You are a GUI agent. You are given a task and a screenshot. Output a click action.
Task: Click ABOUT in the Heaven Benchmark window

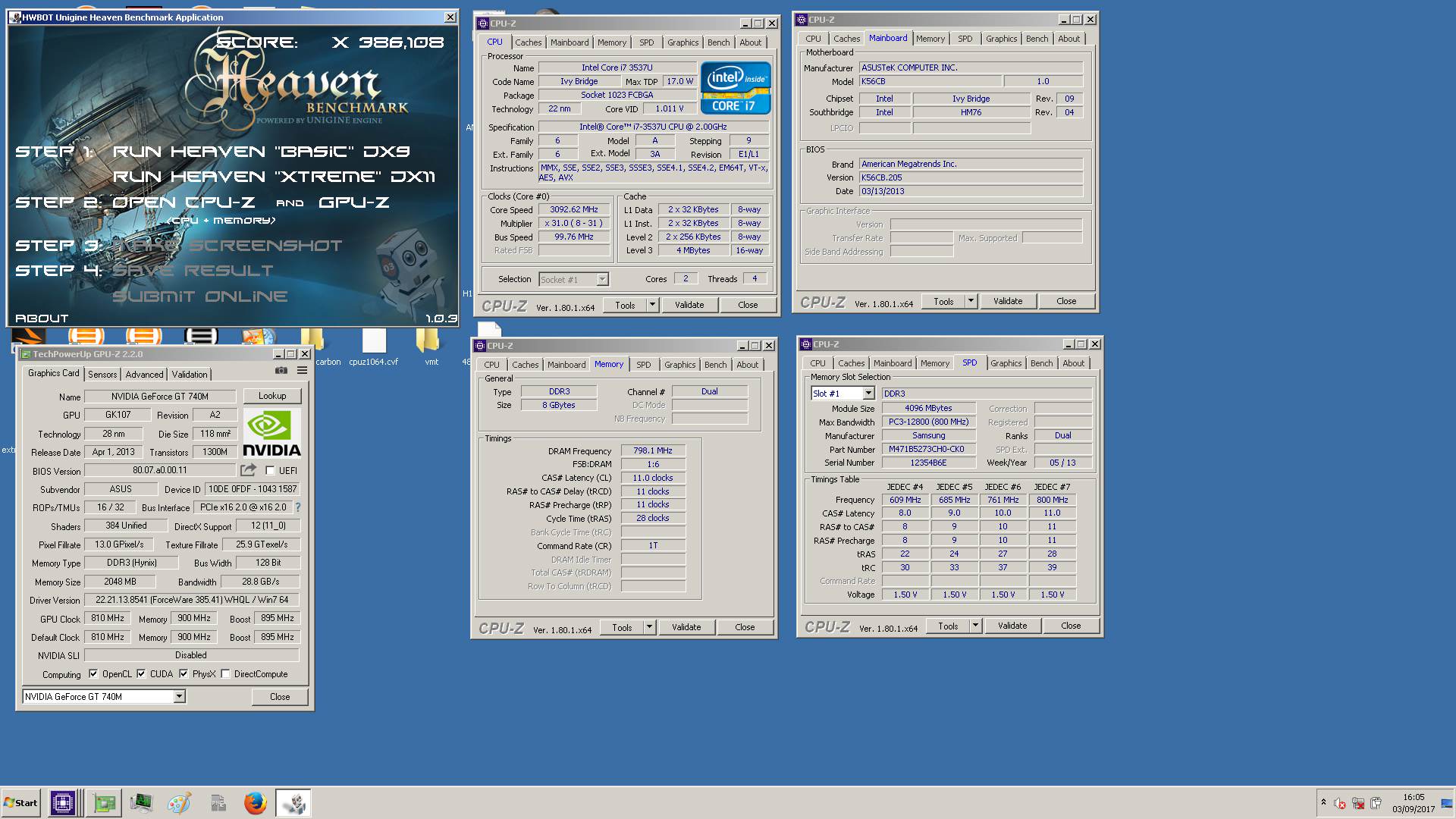point(42,318)
